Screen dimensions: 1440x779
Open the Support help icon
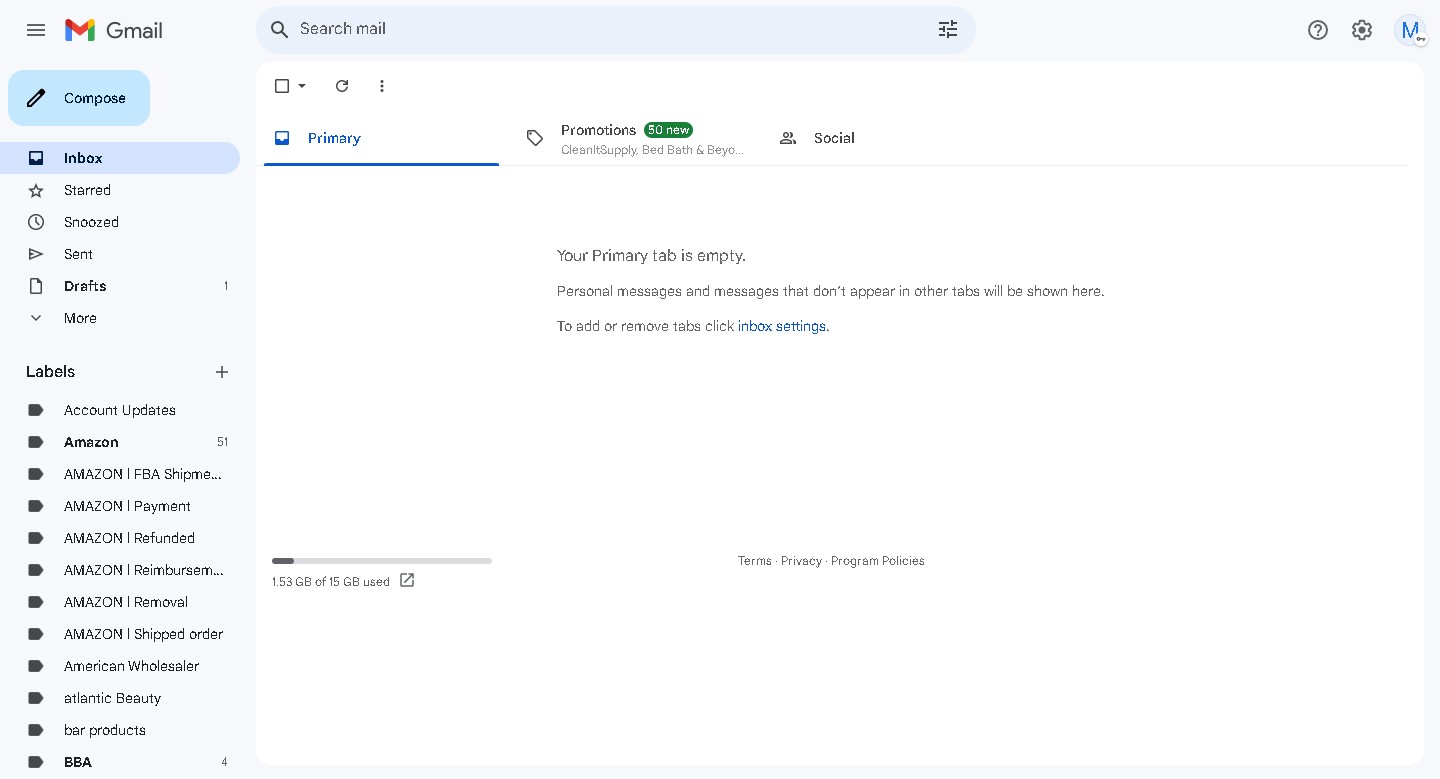click(x=1318, y=30)
